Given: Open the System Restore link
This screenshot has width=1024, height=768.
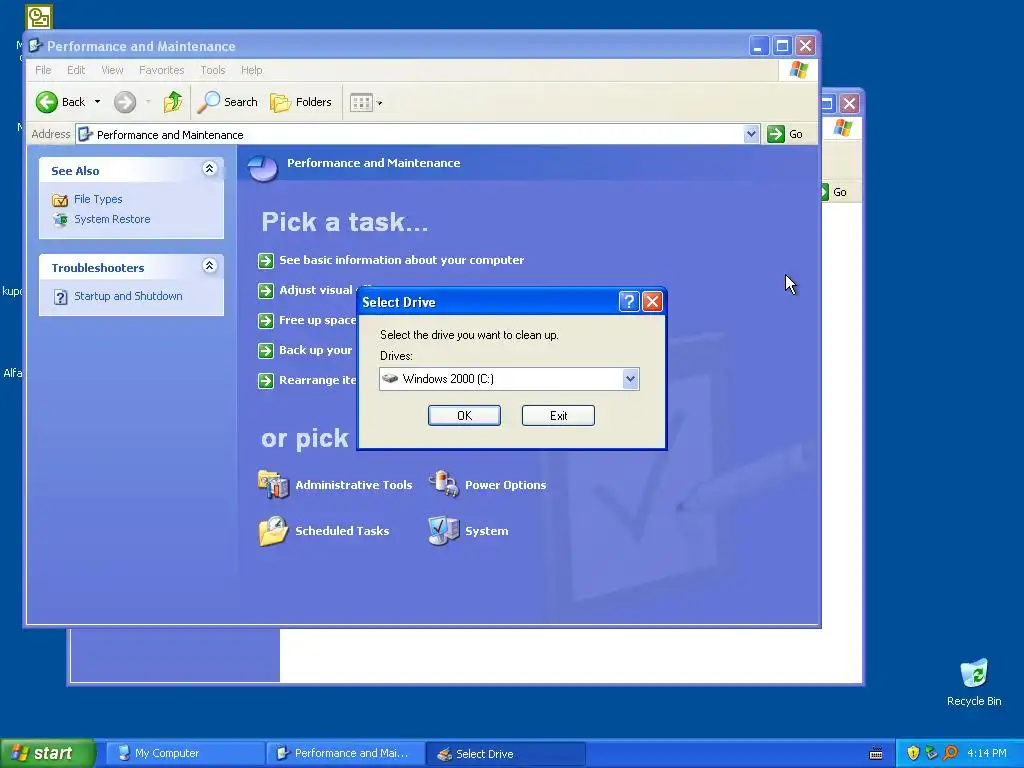Looking at the screenshot, I should point(112,219).
